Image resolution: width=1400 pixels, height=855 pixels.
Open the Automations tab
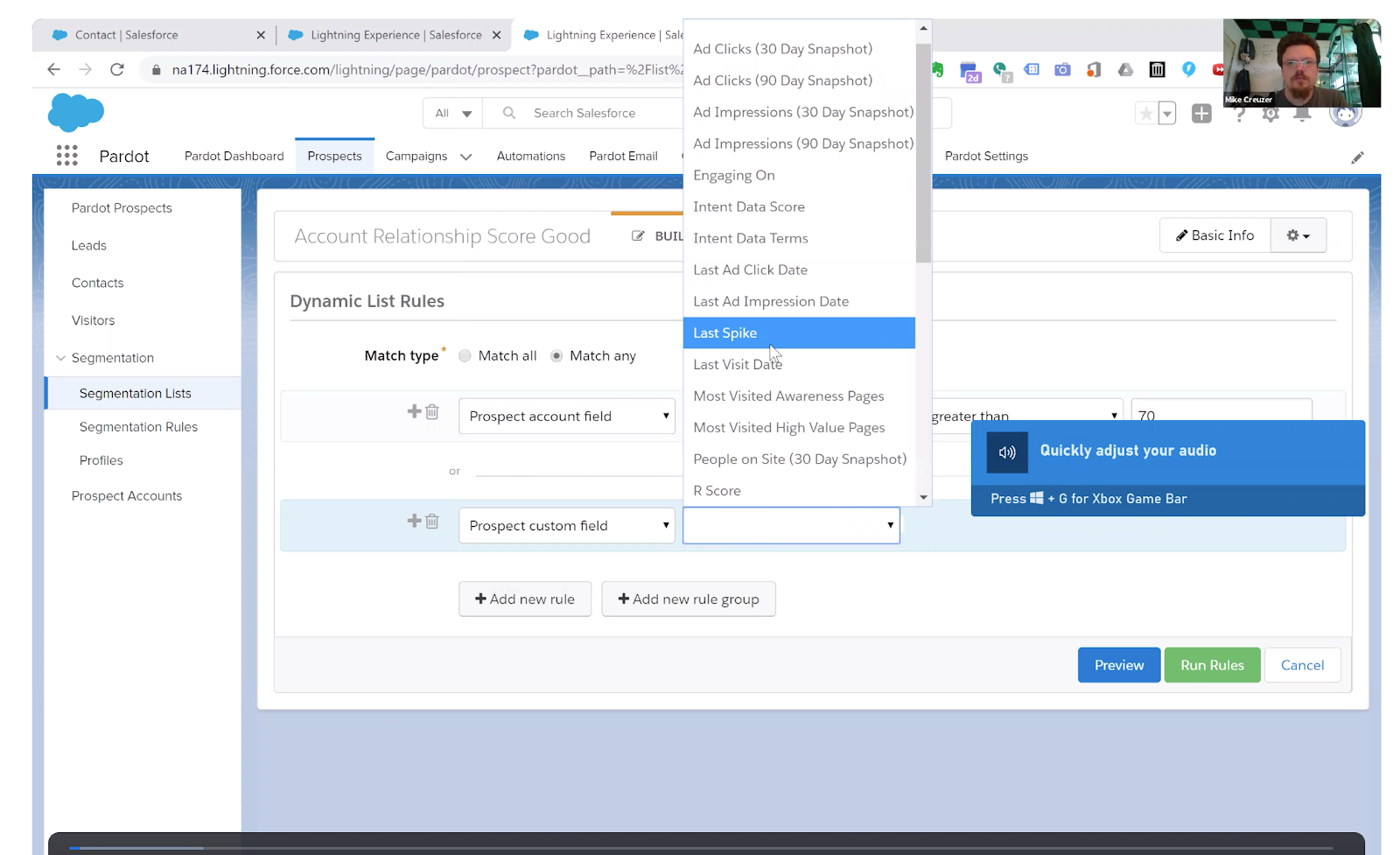pos(531,156)
